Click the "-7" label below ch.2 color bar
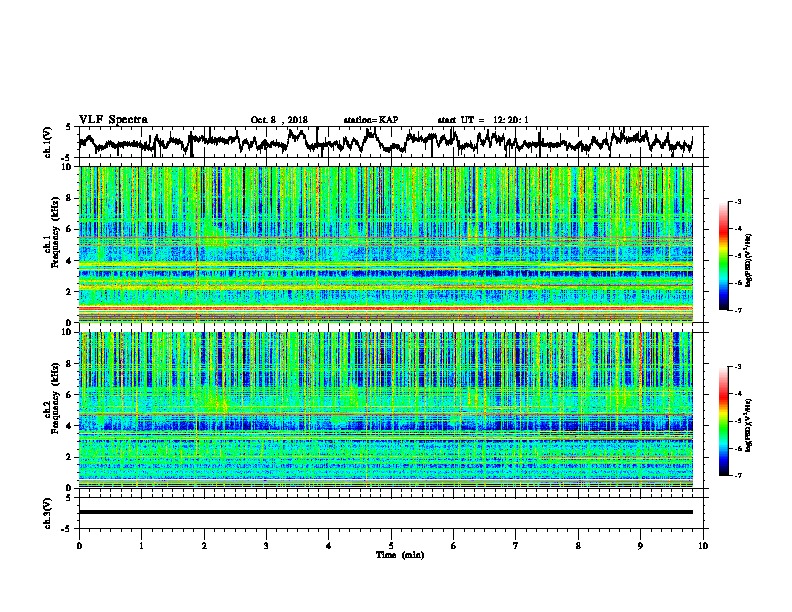 tap(737, 475)
